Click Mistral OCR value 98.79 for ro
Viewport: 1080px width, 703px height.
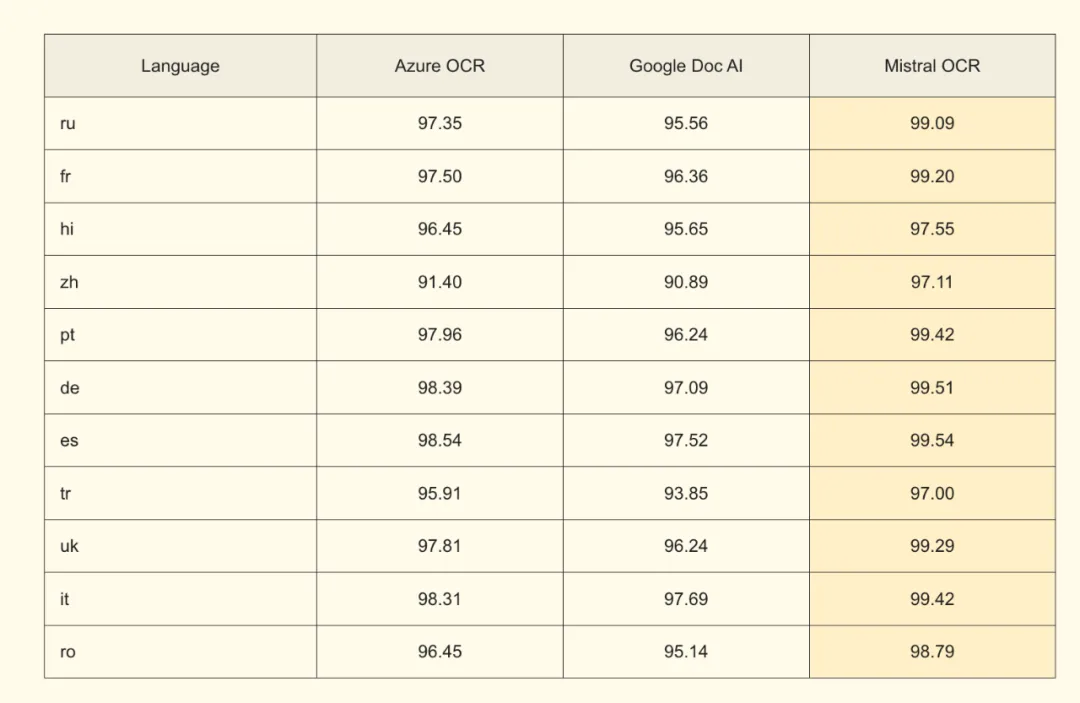[932, 652]
